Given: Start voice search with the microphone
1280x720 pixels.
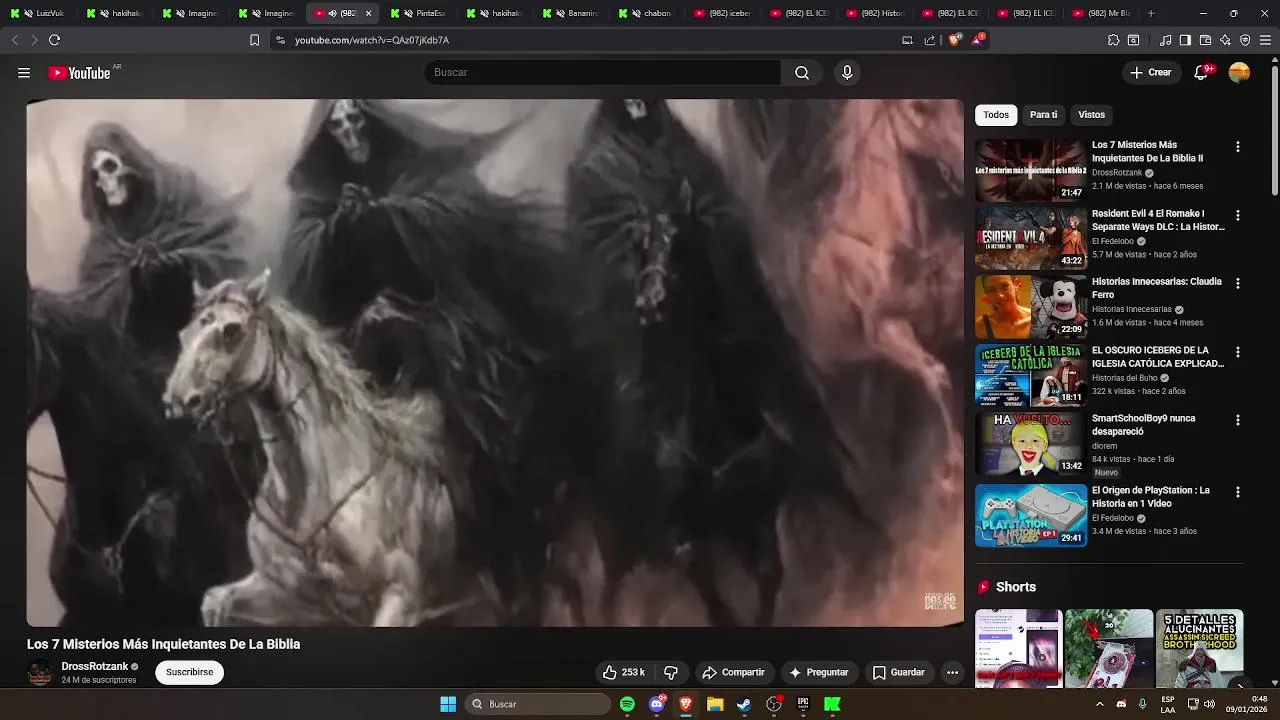Looking at the screenshot, I should (x=847, y=72).
